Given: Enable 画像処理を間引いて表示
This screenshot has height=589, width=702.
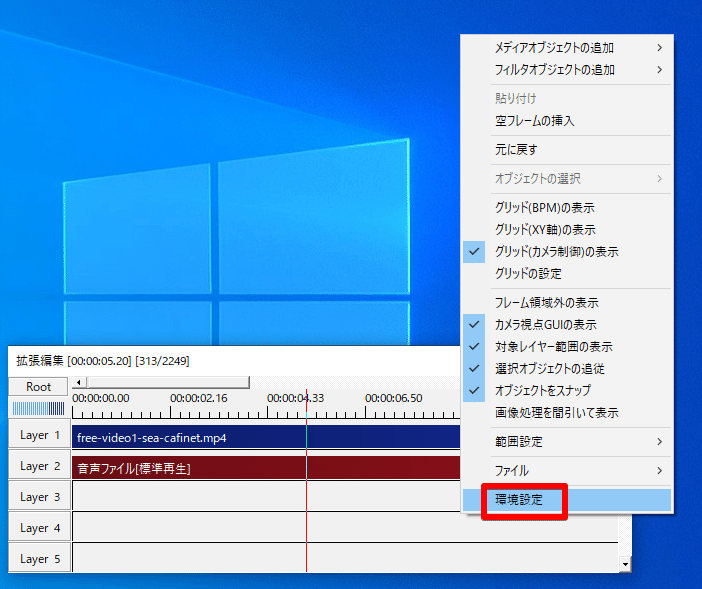Looking at the screenshot, I should 567,412.
